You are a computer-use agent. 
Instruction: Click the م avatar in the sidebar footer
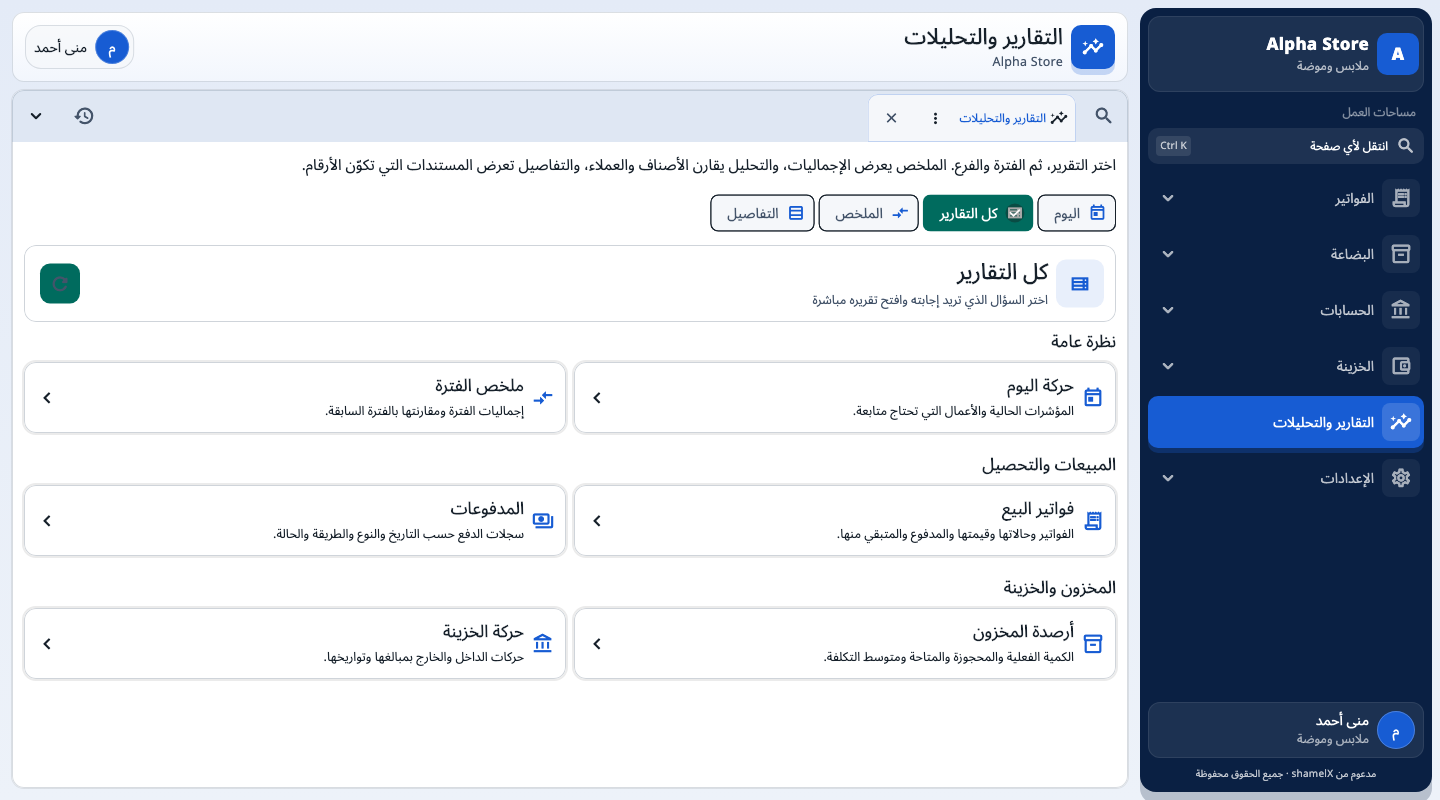pos(1396,730)
